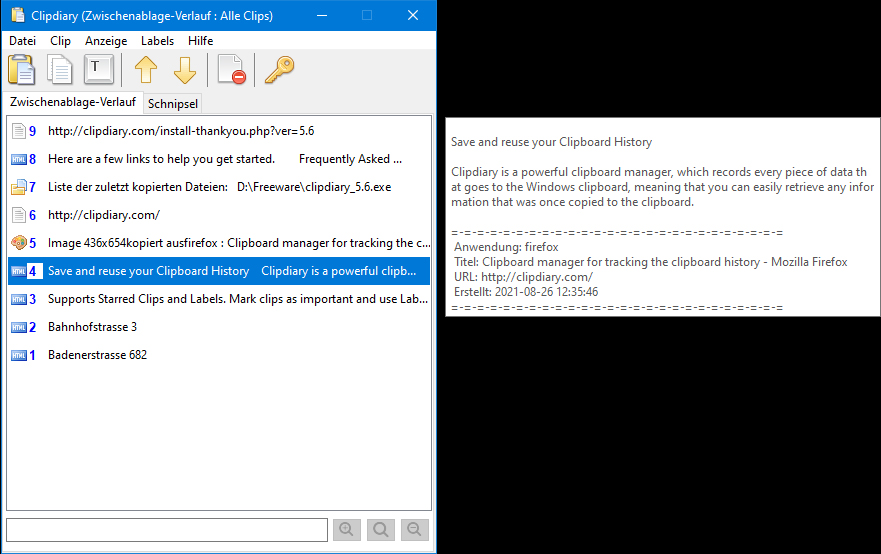Click the delete clip icon
The image size is (881, 554).
click(x=232, y=70)
